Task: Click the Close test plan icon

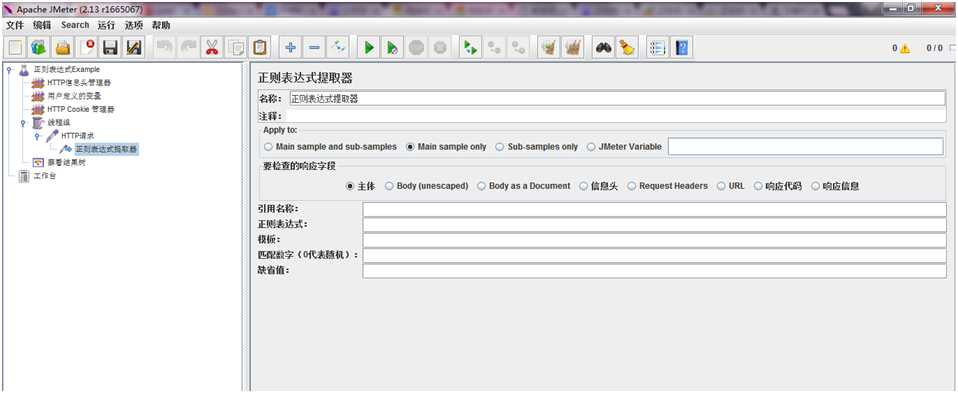Action: pos(87,48)
